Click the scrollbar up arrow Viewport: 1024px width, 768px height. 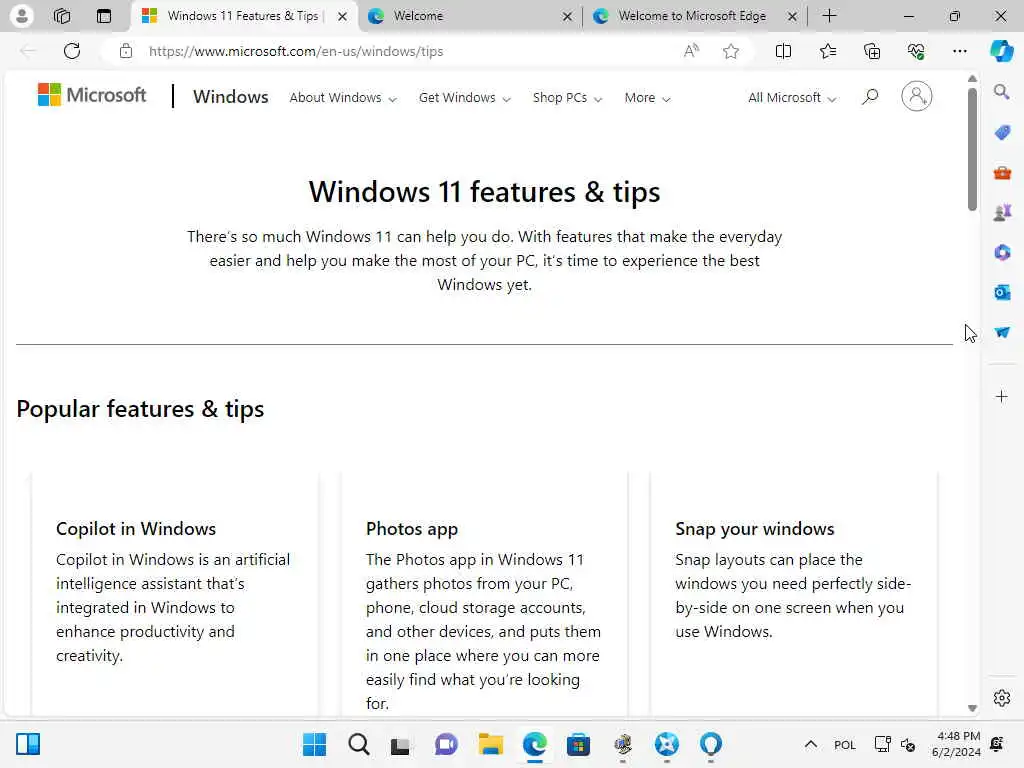point(972,78)
